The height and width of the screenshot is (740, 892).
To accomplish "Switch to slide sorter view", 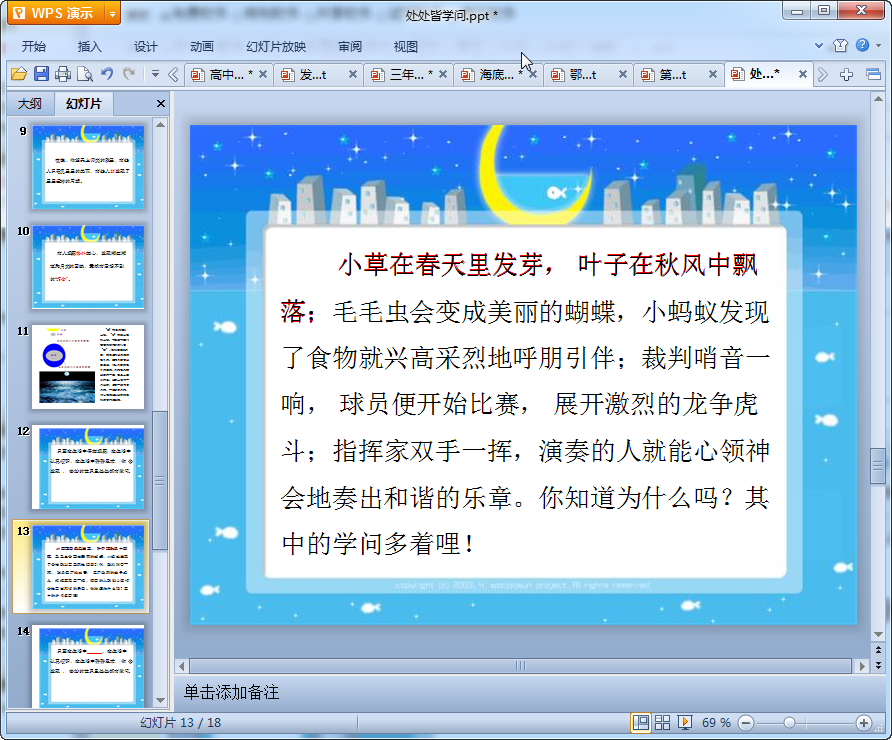I will pyautogui.click(x=662, y=722).
